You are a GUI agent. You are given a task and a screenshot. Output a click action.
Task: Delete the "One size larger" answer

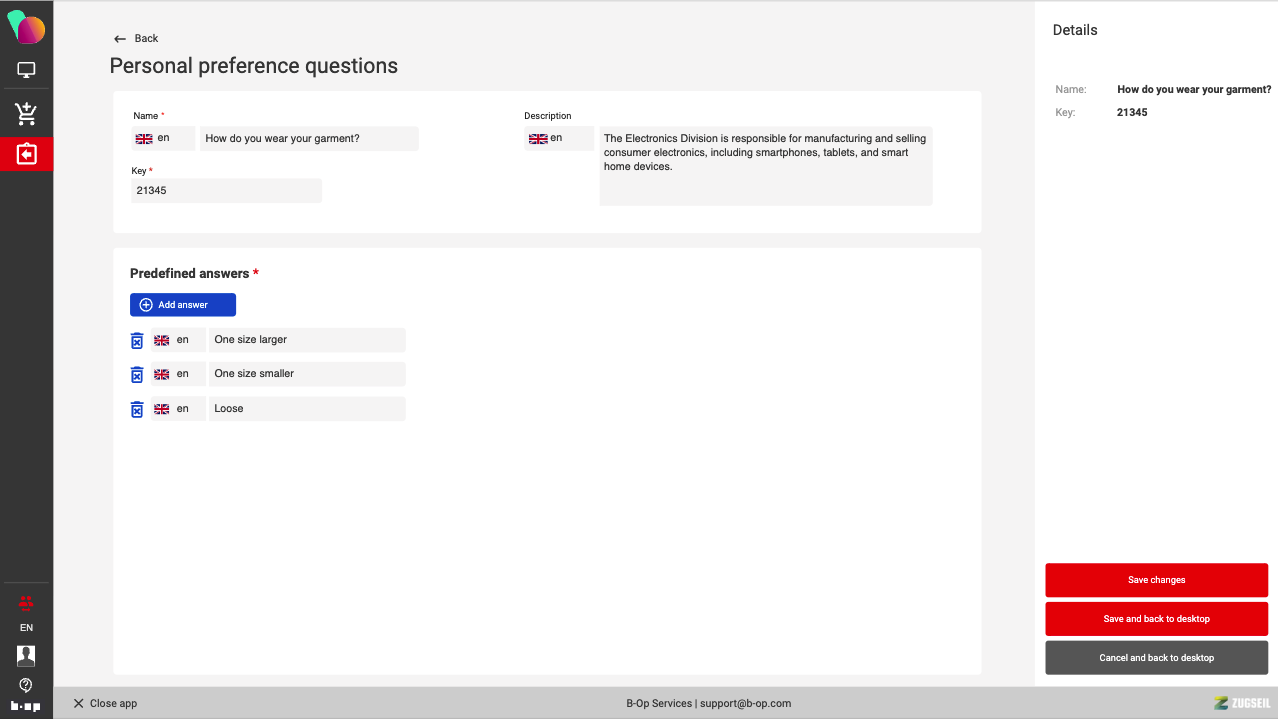coord(137,340)
